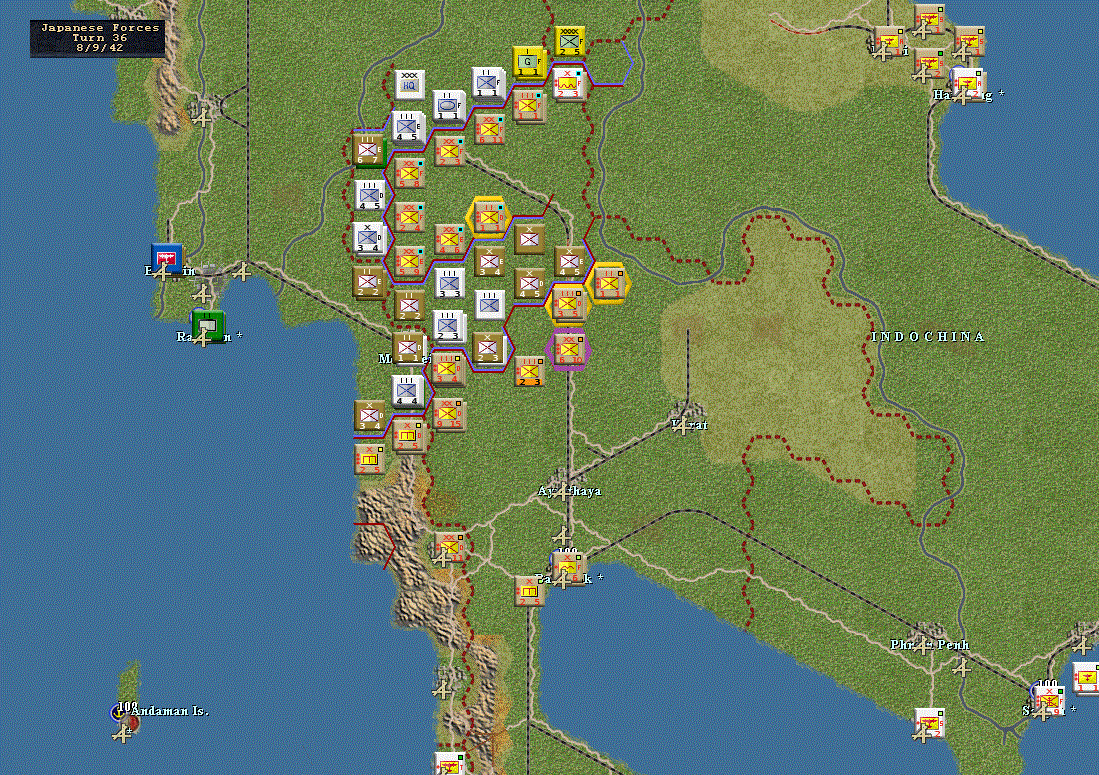Click the INDOCHINA map label

pyautogui.click(x=928, y=336)
